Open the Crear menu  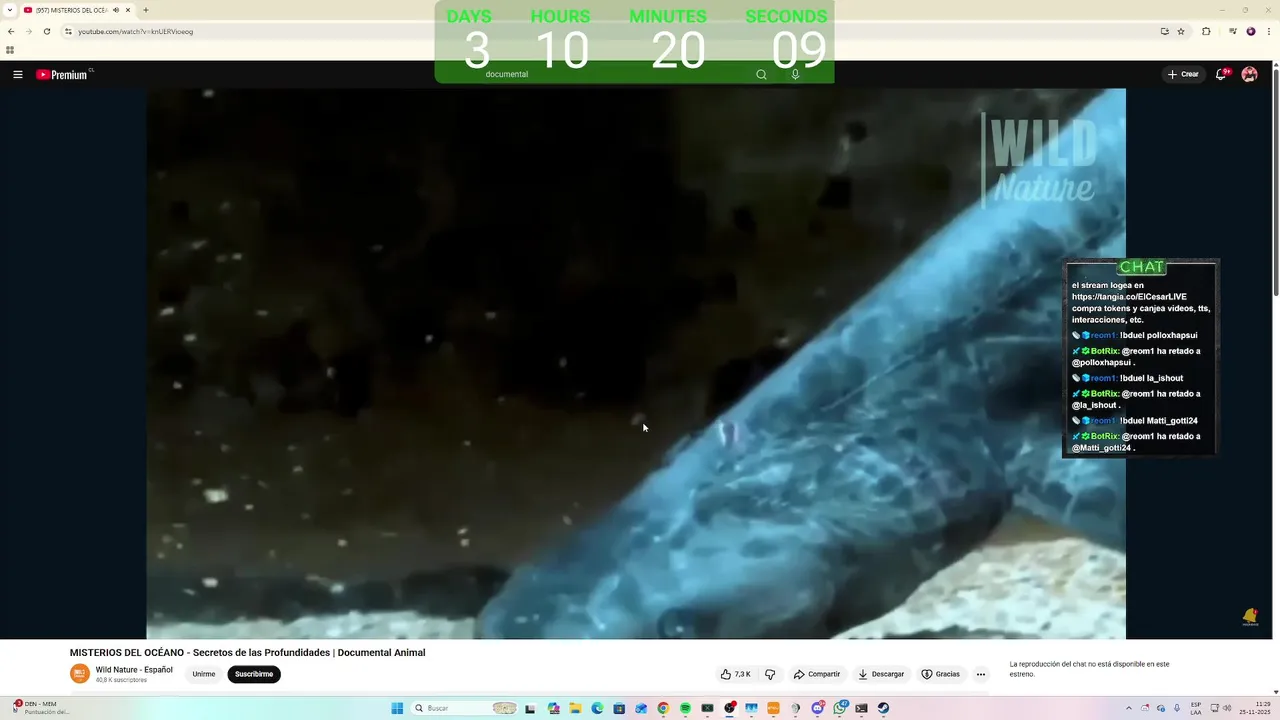tap(1182, 74)
